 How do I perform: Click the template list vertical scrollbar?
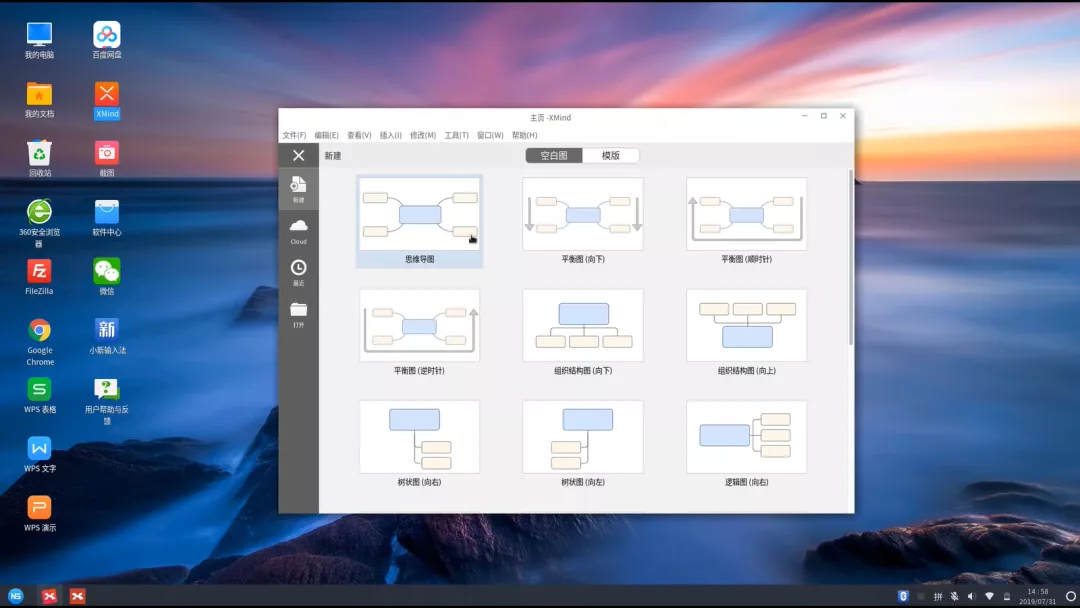[851, 258]
